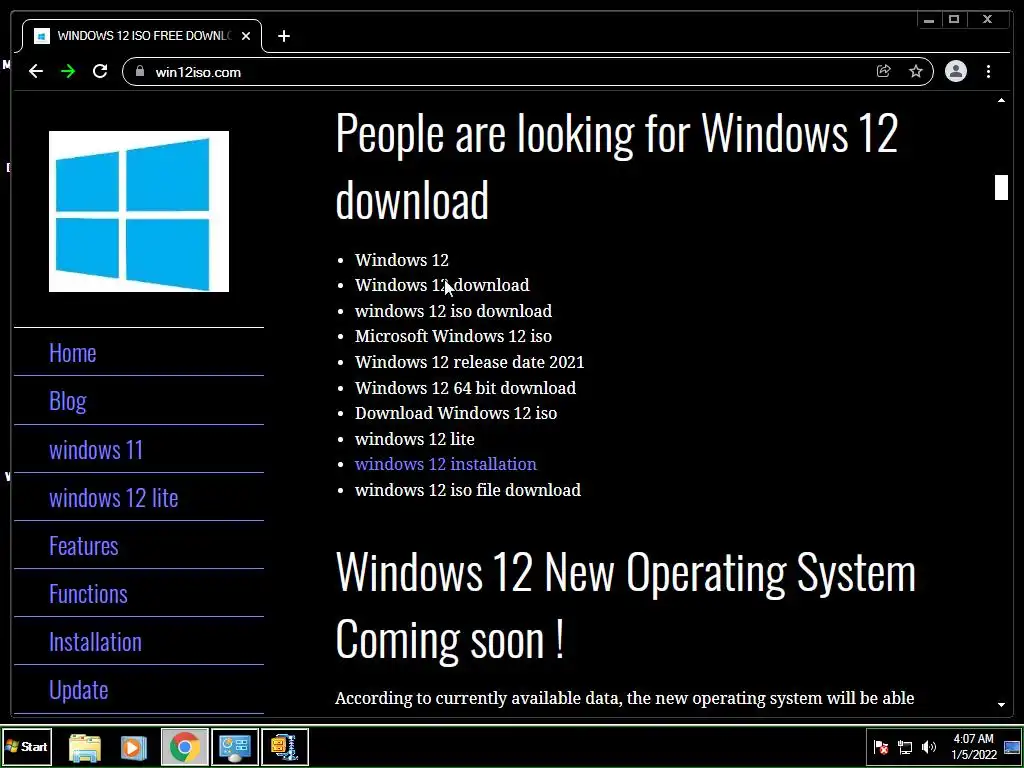
Task: Open the network tray icon
Action: [x=905, y=747]
